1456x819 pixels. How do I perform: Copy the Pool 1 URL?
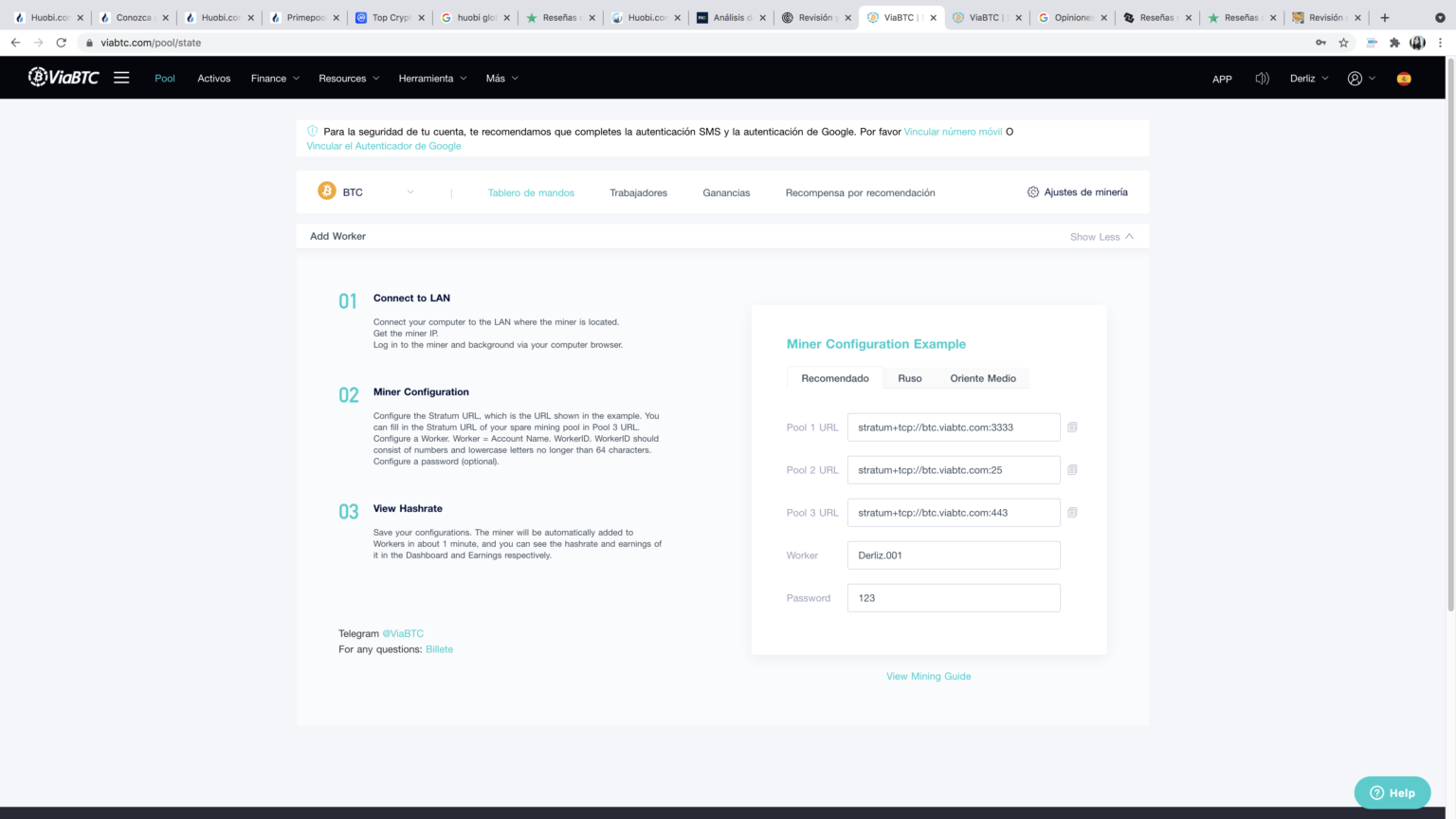click(x=1072, y=427)
